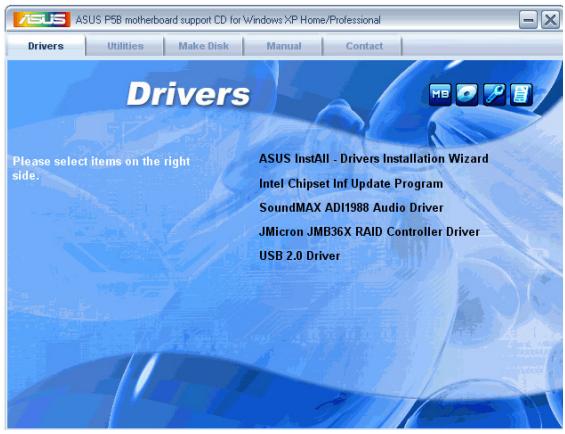
Task: Install Intel Chipset Inf Update Program
Action: click(x=351, y=184)
